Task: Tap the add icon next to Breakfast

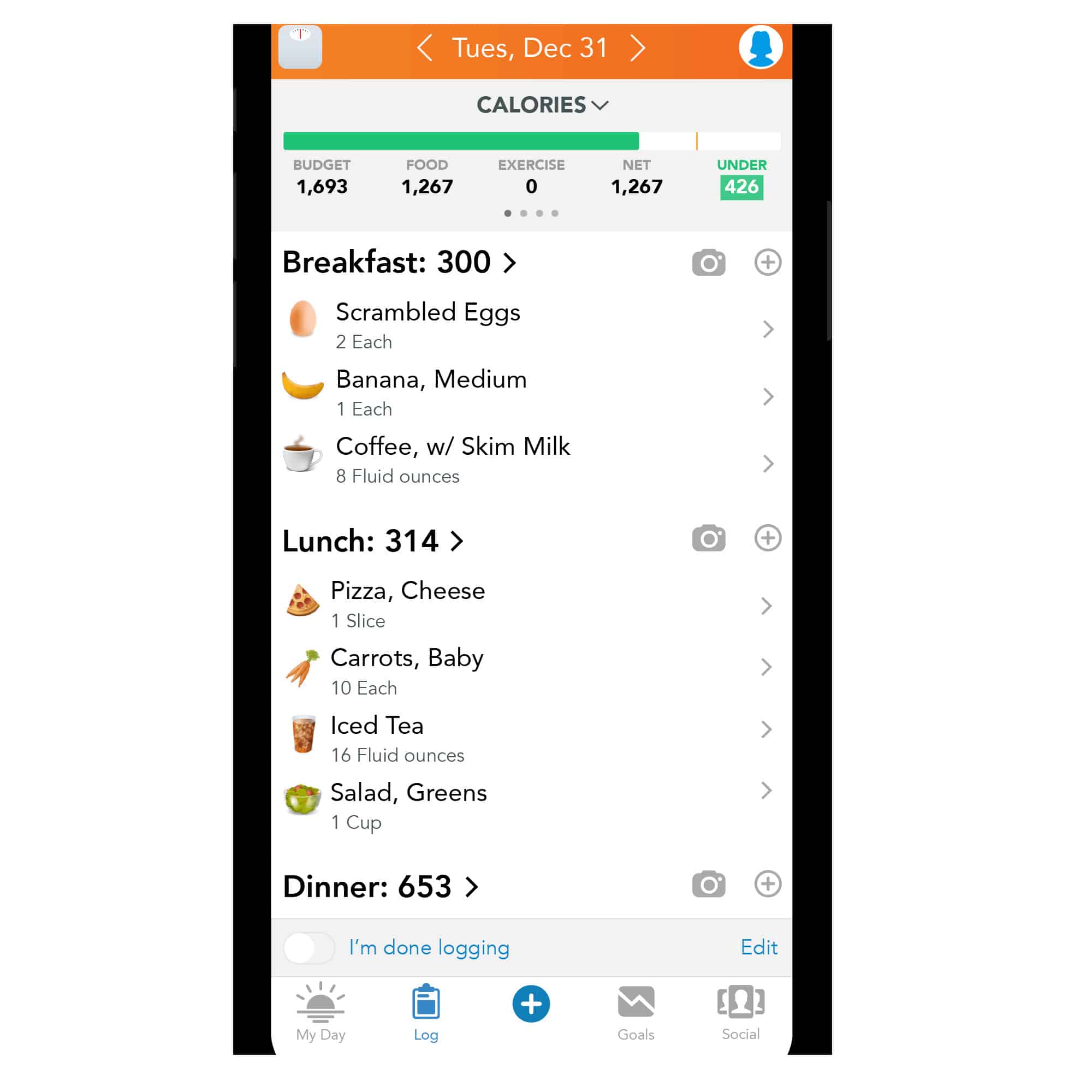Action: tap(770, 262)
